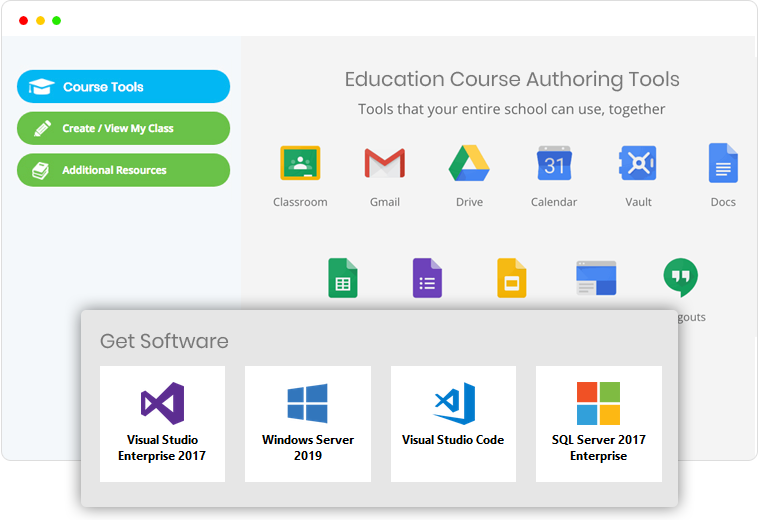Click the Get Software heading

(164, 341)
